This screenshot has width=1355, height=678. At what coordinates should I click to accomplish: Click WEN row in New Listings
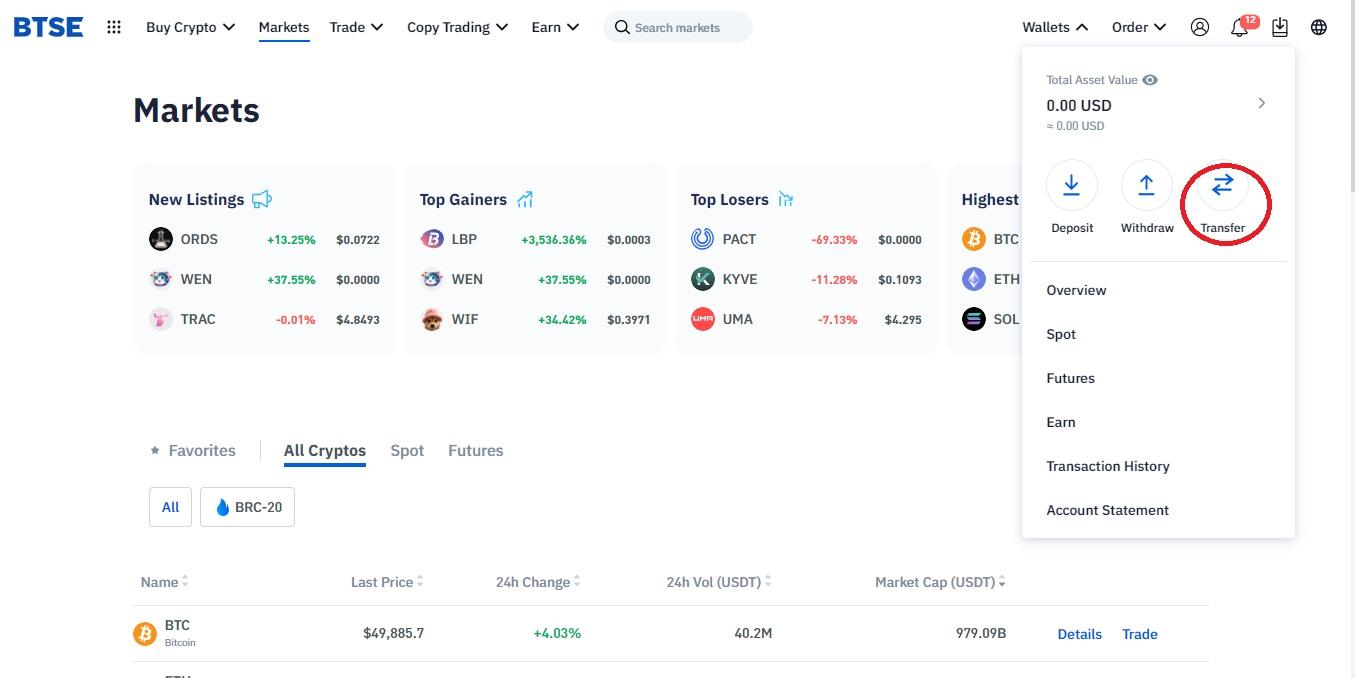pos(264,279)
